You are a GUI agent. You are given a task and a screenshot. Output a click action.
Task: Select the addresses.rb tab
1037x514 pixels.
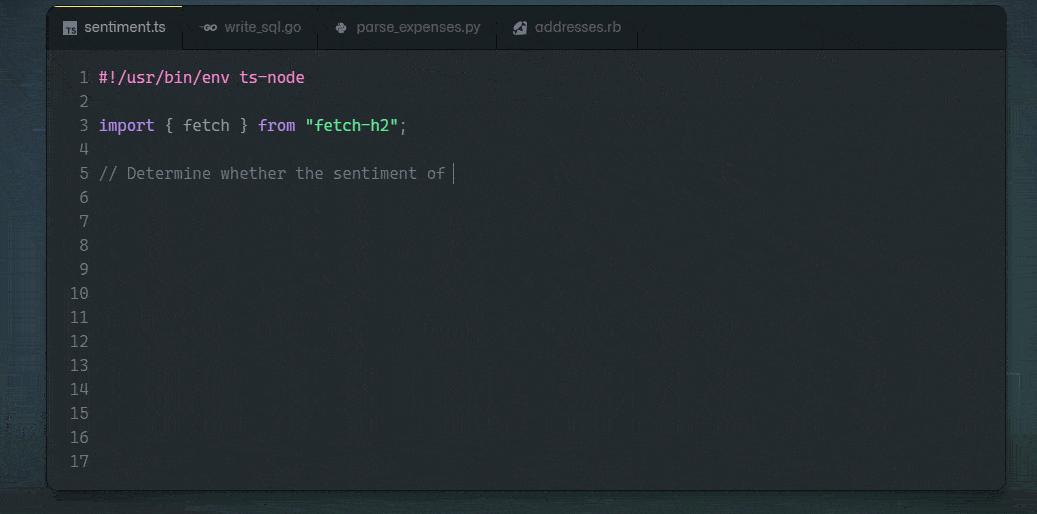tap(567, 28)
